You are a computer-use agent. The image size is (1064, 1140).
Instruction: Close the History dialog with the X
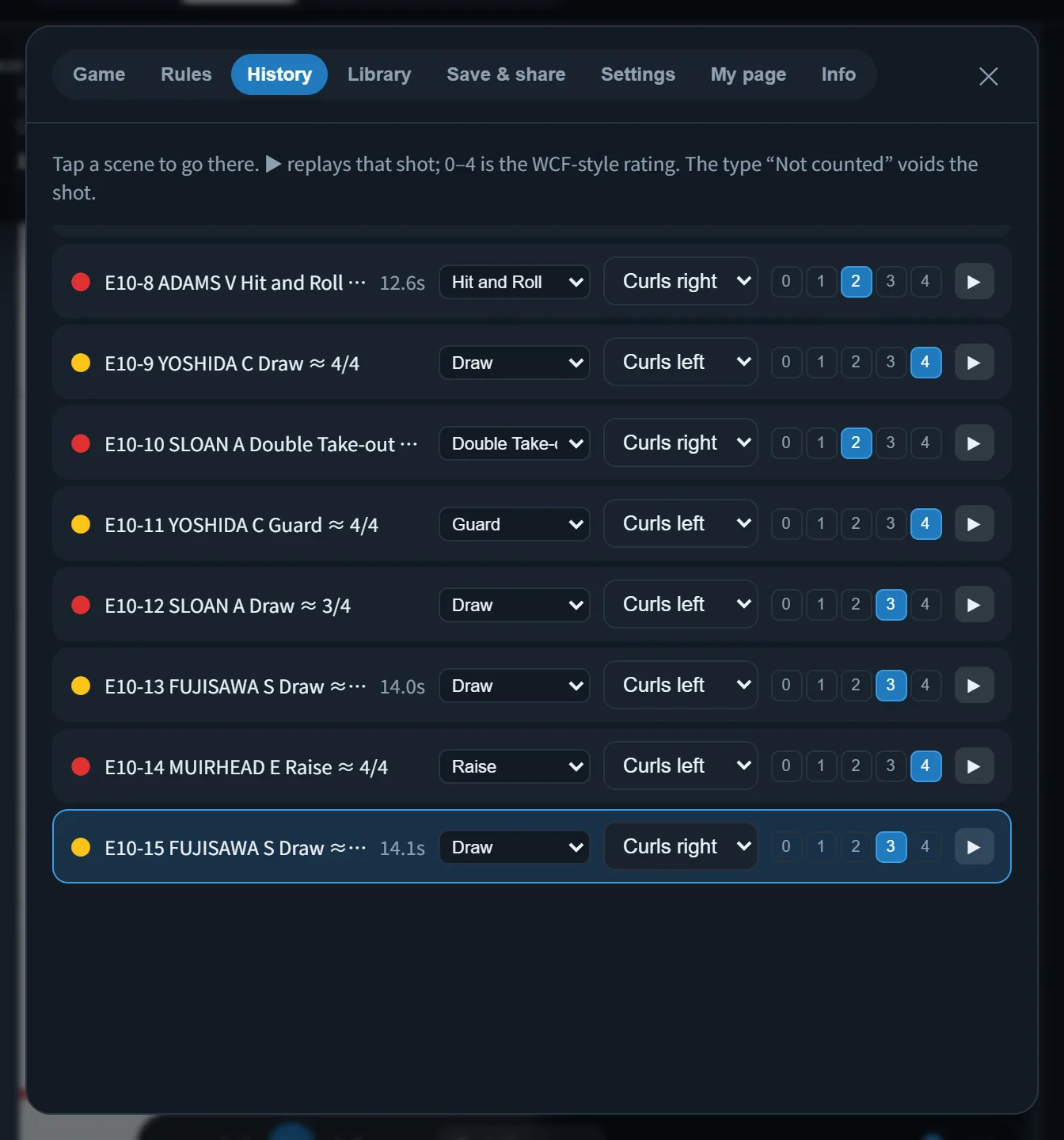(988, 76)
